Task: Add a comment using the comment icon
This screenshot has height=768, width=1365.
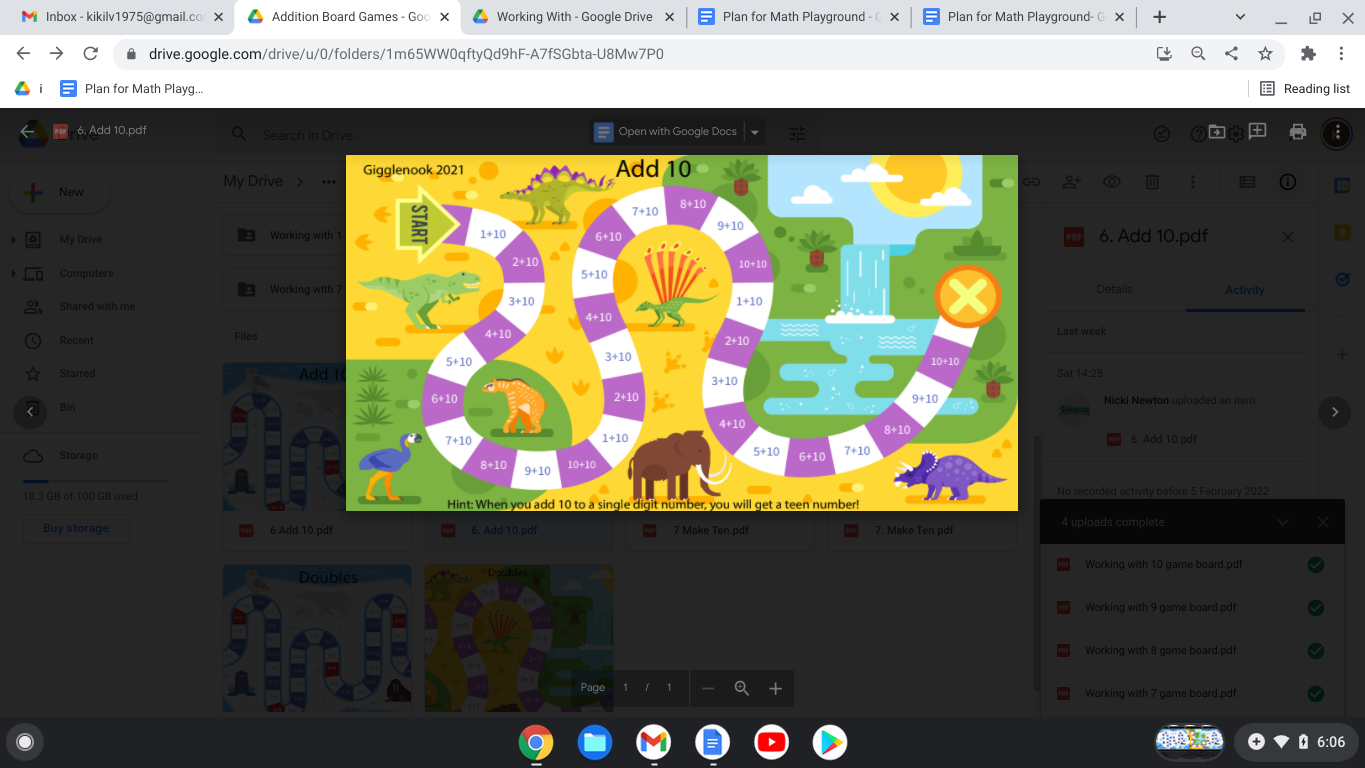Action: coord(1257,131)
